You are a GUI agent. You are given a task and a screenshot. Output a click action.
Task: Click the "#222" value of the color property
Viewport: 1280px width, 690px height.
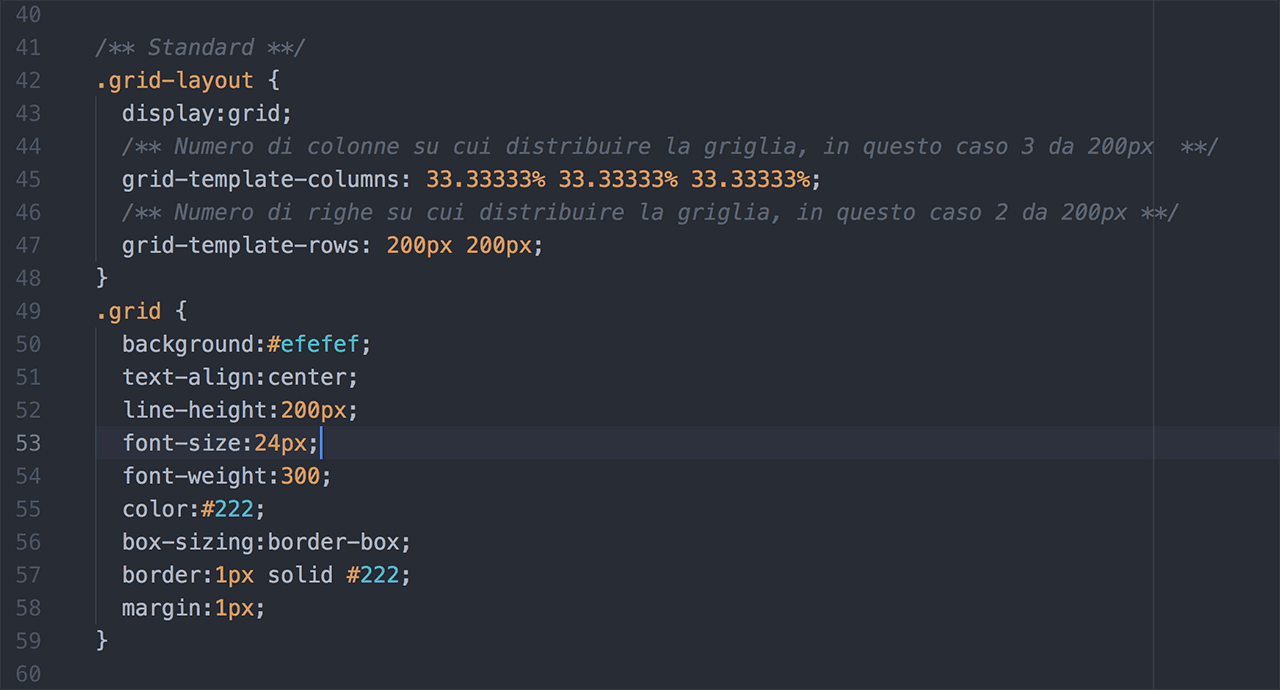[227, 509]
